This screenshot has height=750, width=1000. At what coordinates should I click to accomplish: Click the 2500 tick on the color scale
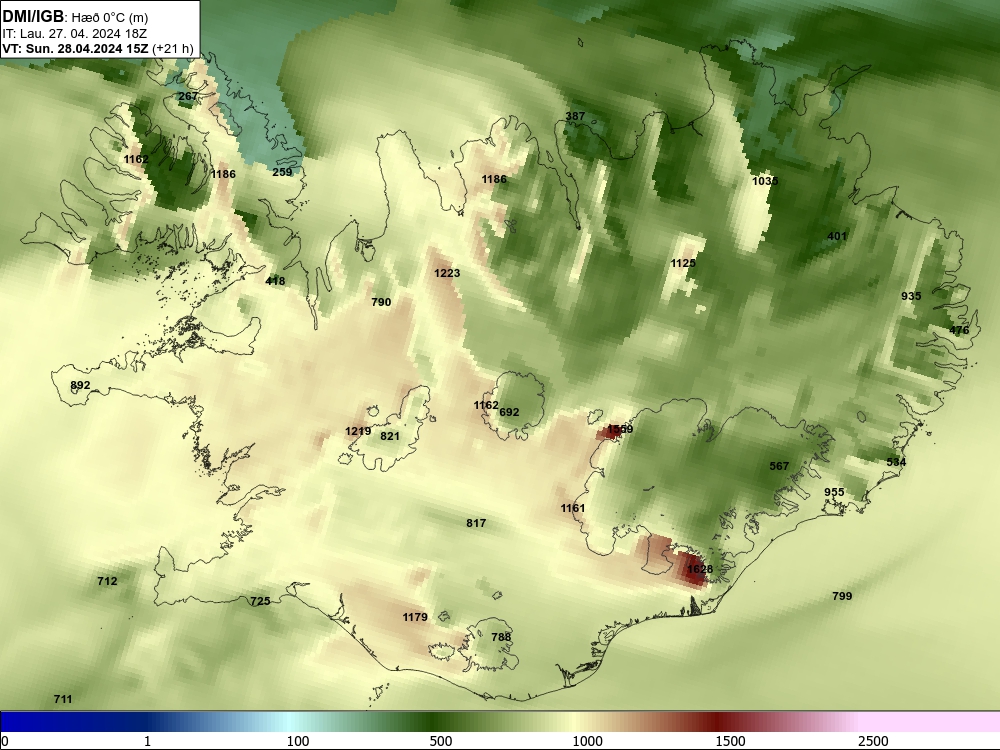pyautogui.click(x=873, y=741)
